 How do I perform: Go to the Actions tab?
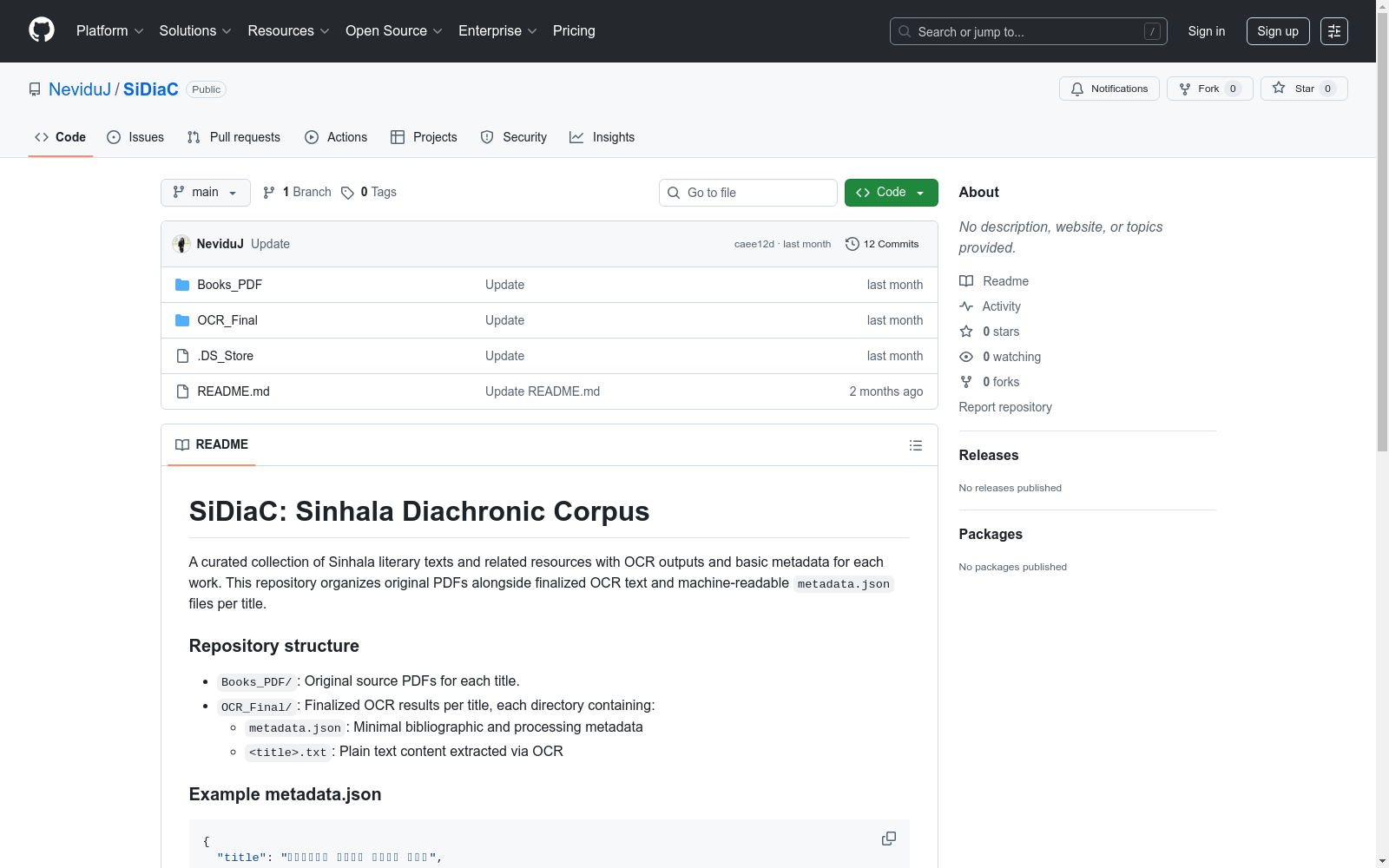(x=336, y=137)
